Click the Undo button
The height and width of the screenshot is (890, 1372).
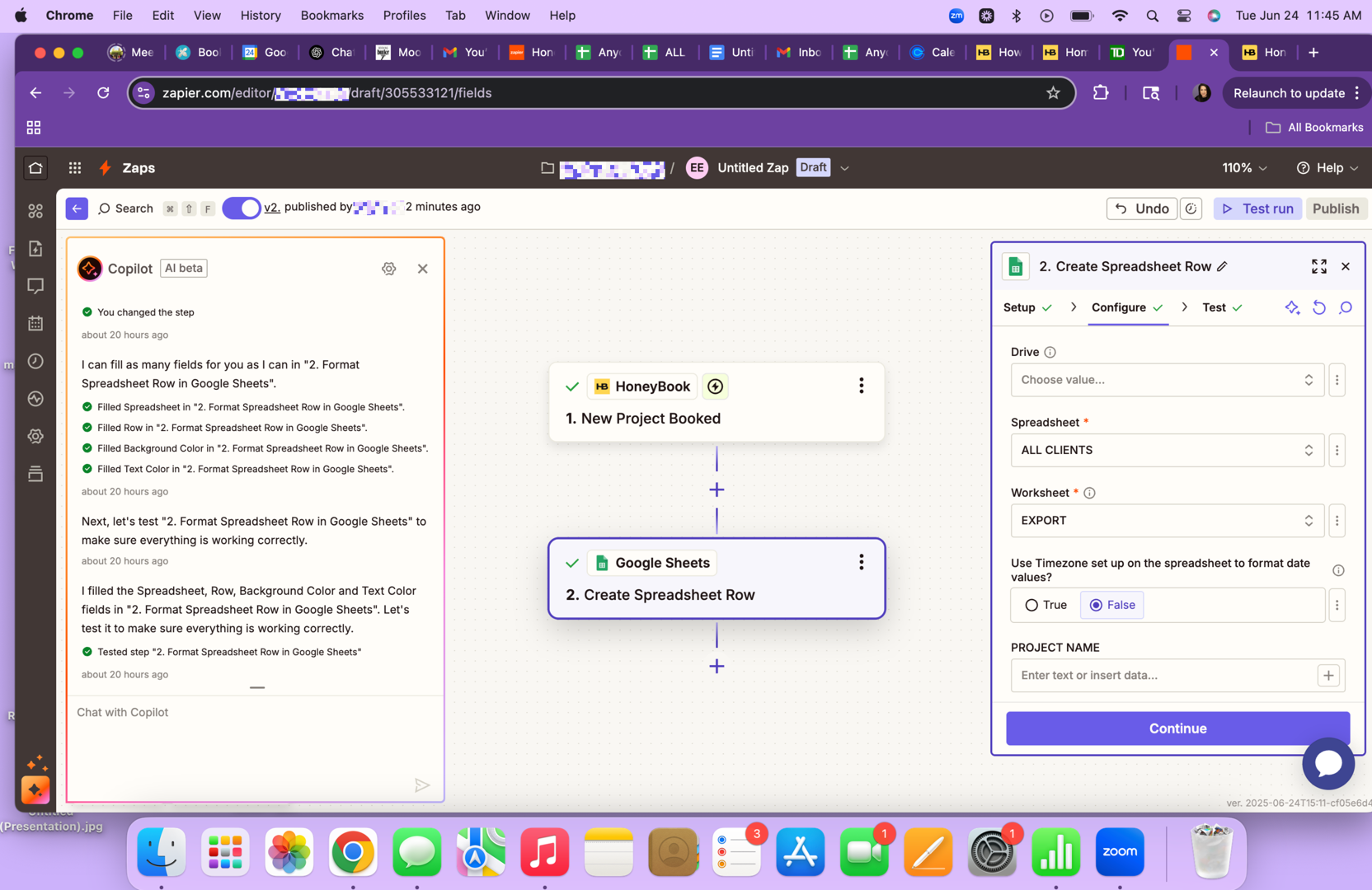click(x=1141, y=208)
